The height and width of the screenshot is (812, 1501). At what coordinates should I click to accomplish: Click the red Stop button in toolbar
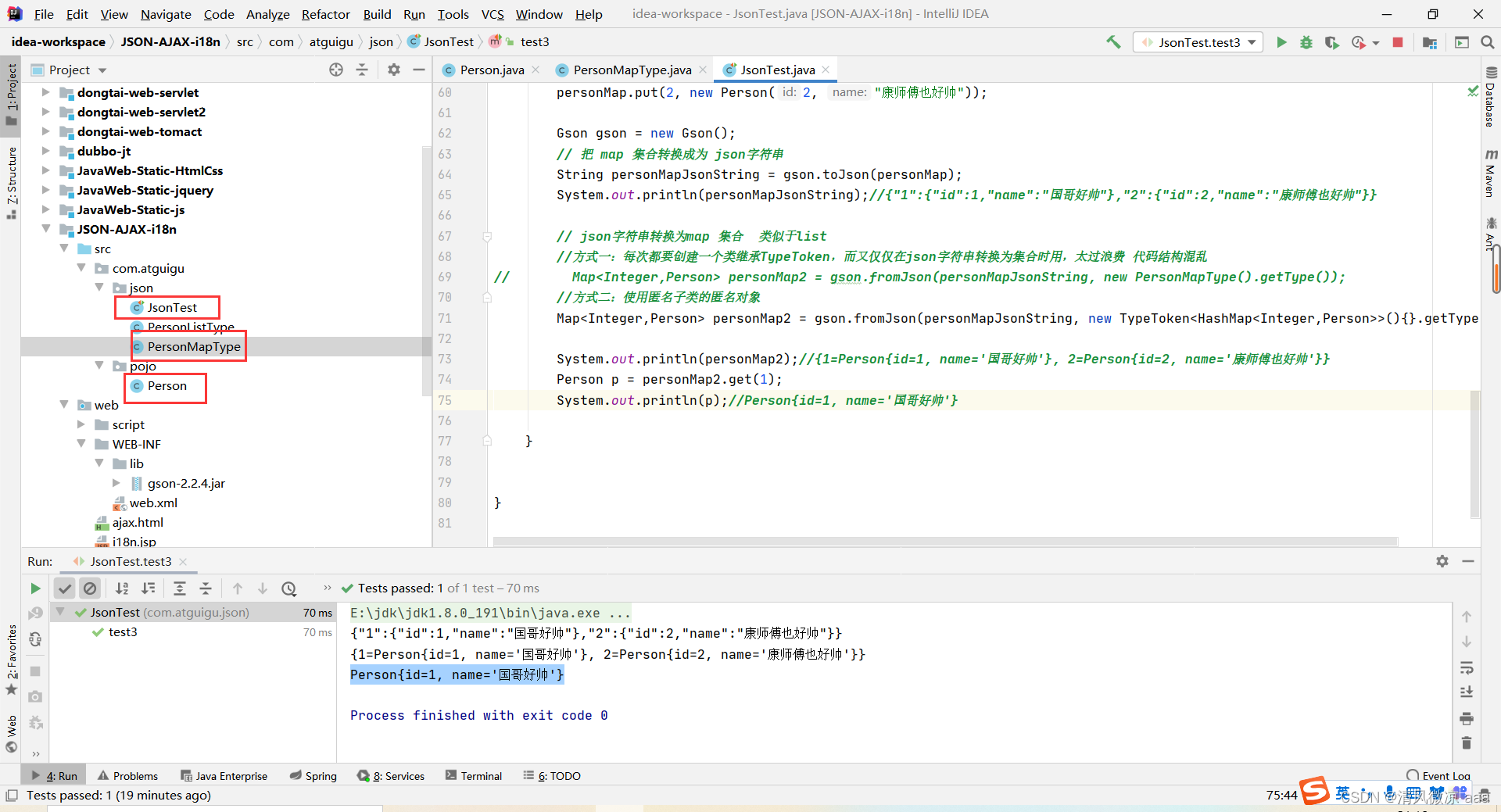[x=1398, y=42]
